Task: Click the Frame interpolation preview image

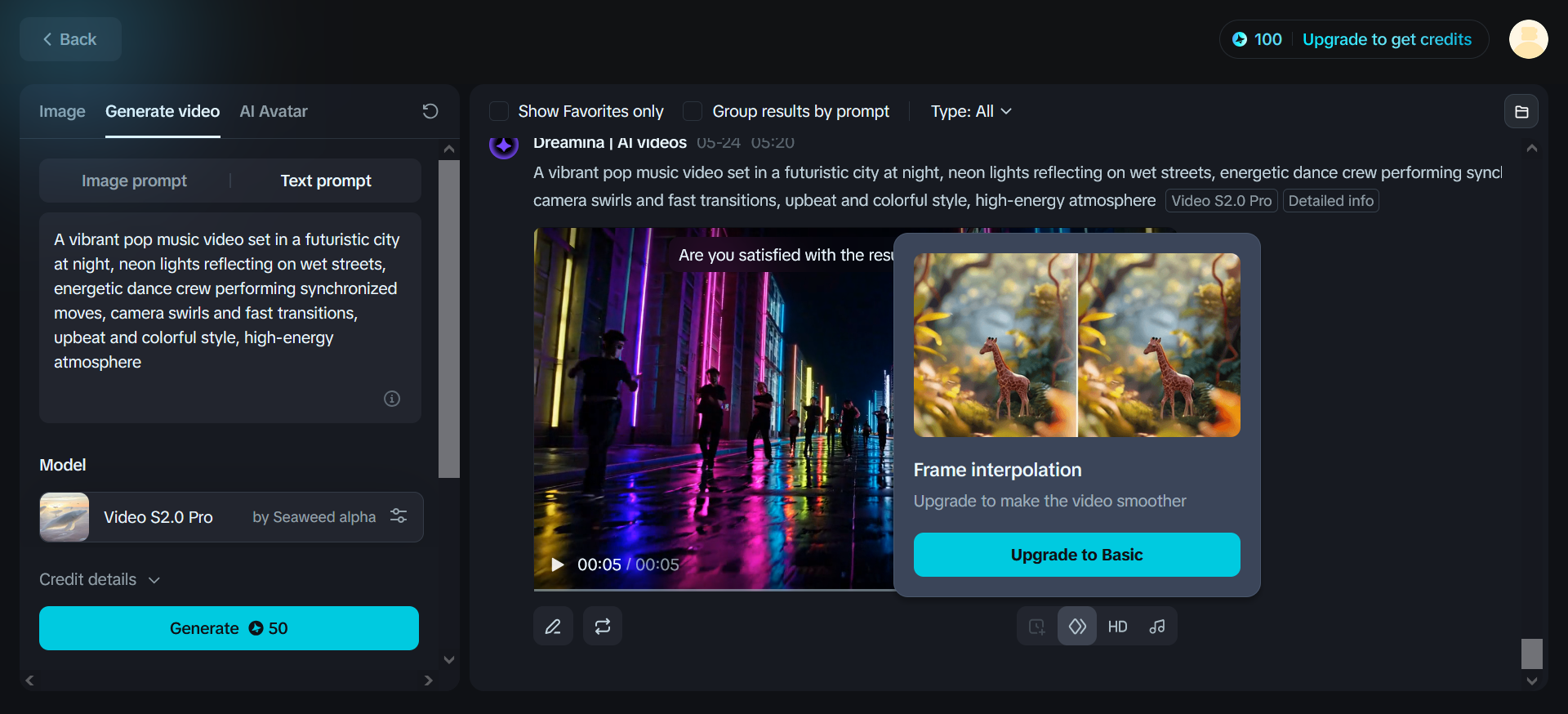Action: tap(1077, 345)
